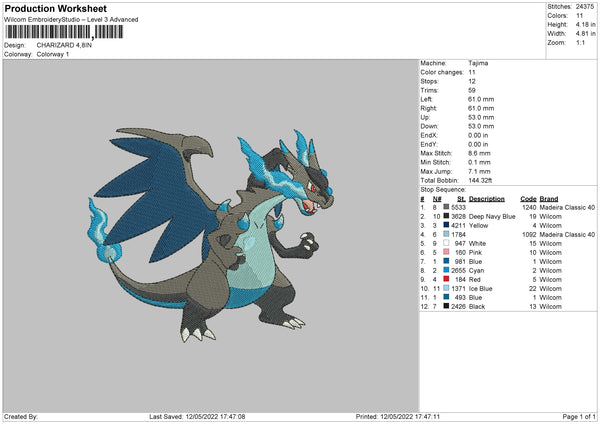The image size is (600, 424).
Task: Click the 'N#' column header
Action: (437, 199)
